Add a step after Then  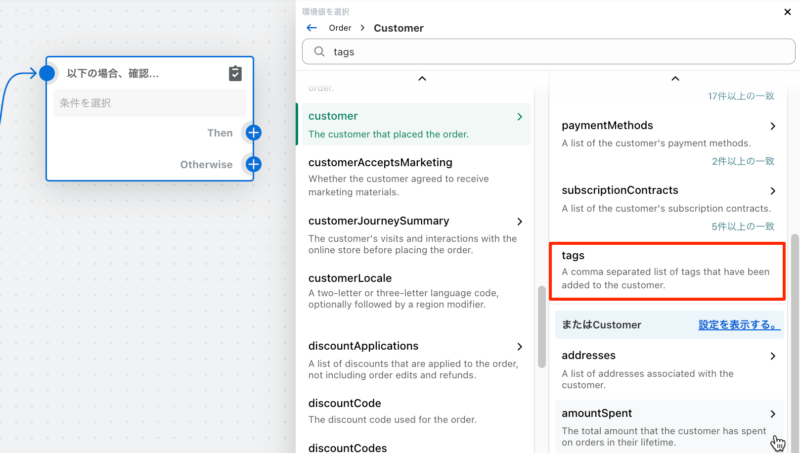[254, 133]
